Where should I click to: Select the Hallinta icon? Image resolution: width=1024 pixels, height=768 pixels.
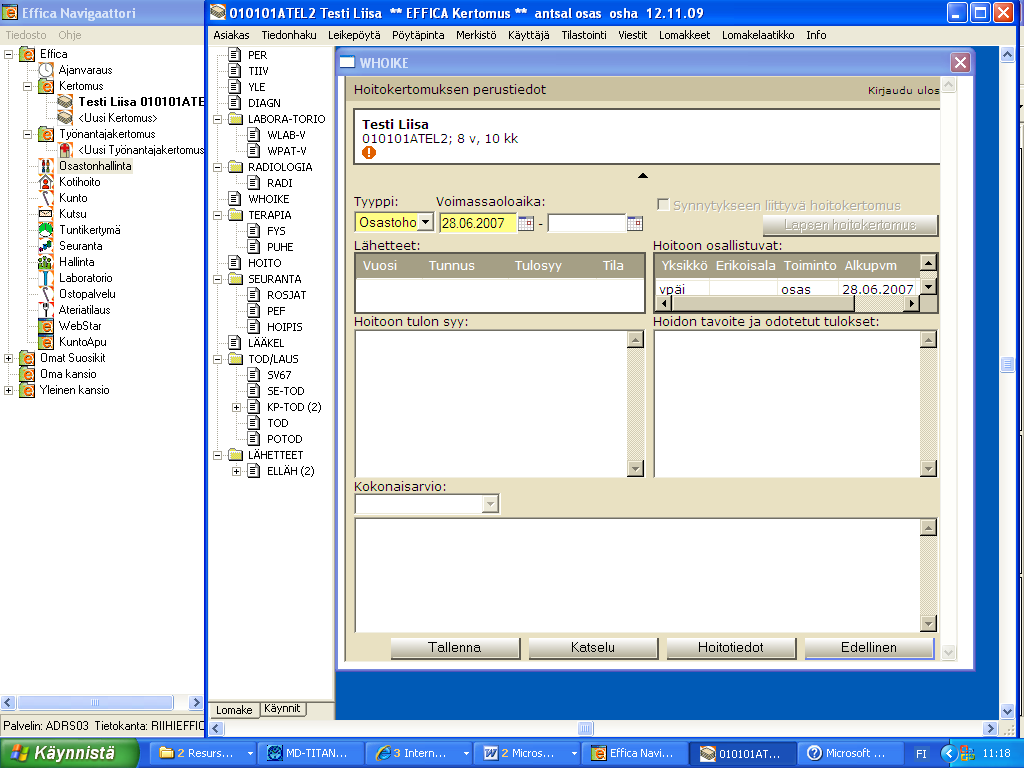click(46, 262)
